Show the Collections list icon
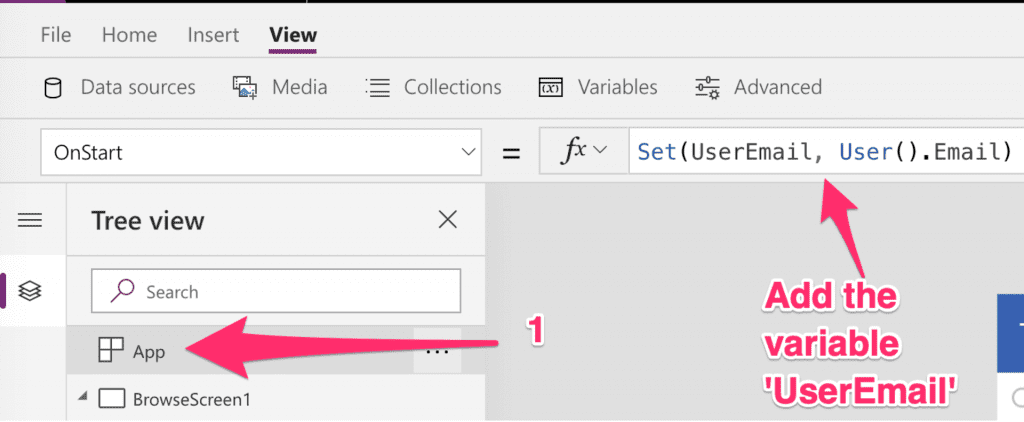The width and height of the screenshot is (1024, 422). [x=377, y=88]
